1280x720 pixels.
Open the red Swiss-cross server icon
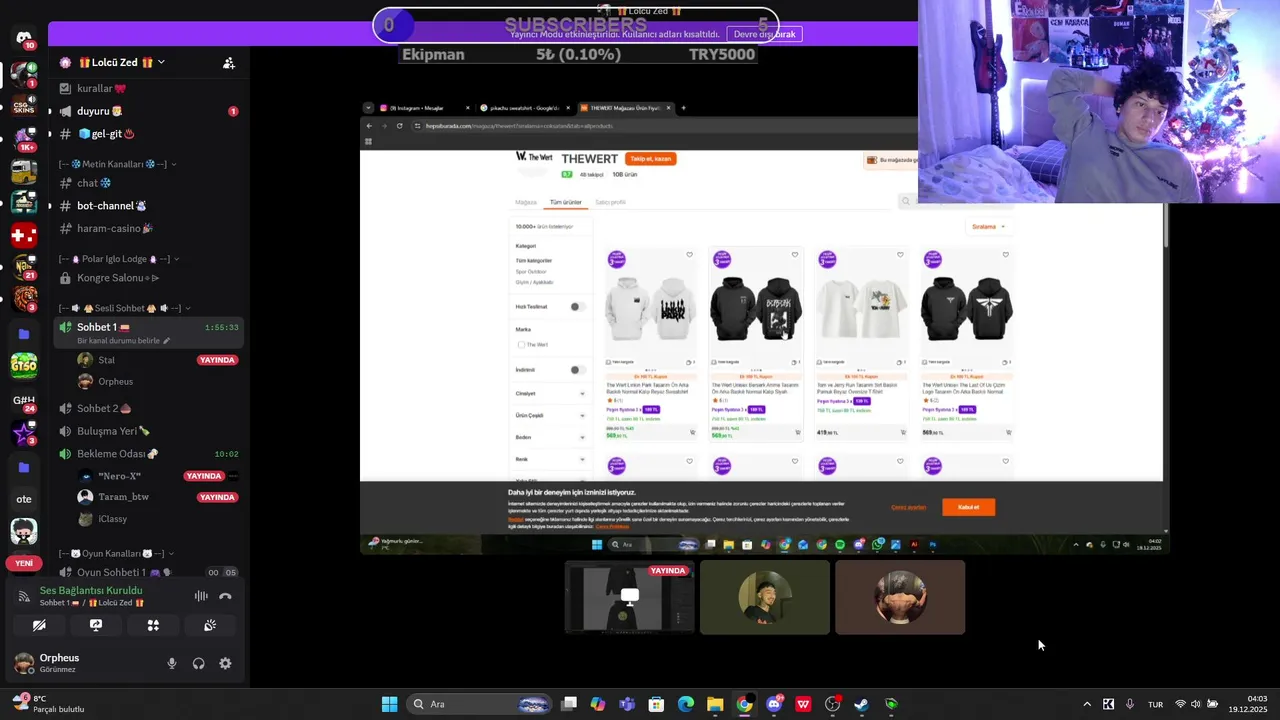24,236
